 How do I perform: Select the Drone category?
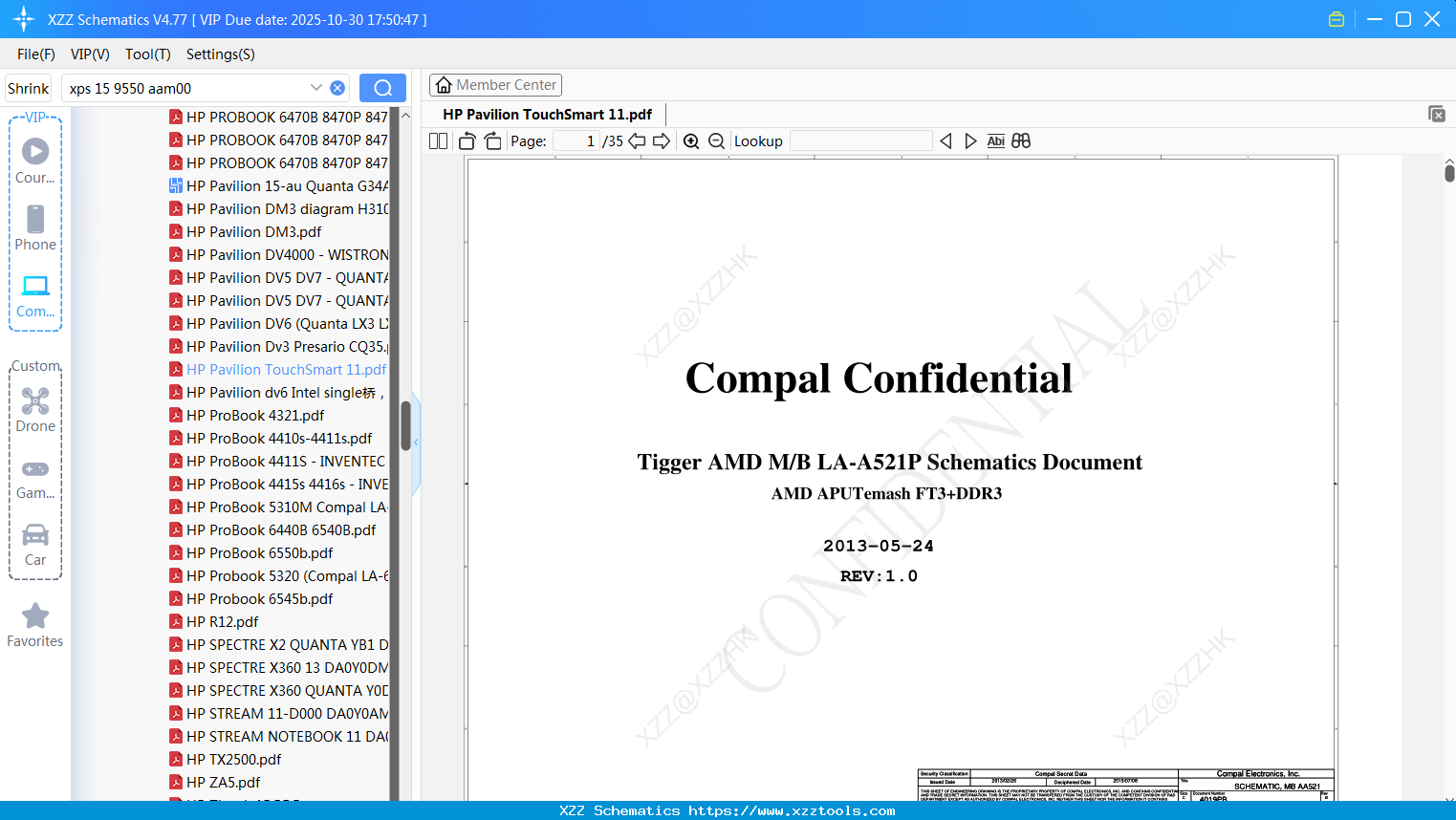coord(35,410)
